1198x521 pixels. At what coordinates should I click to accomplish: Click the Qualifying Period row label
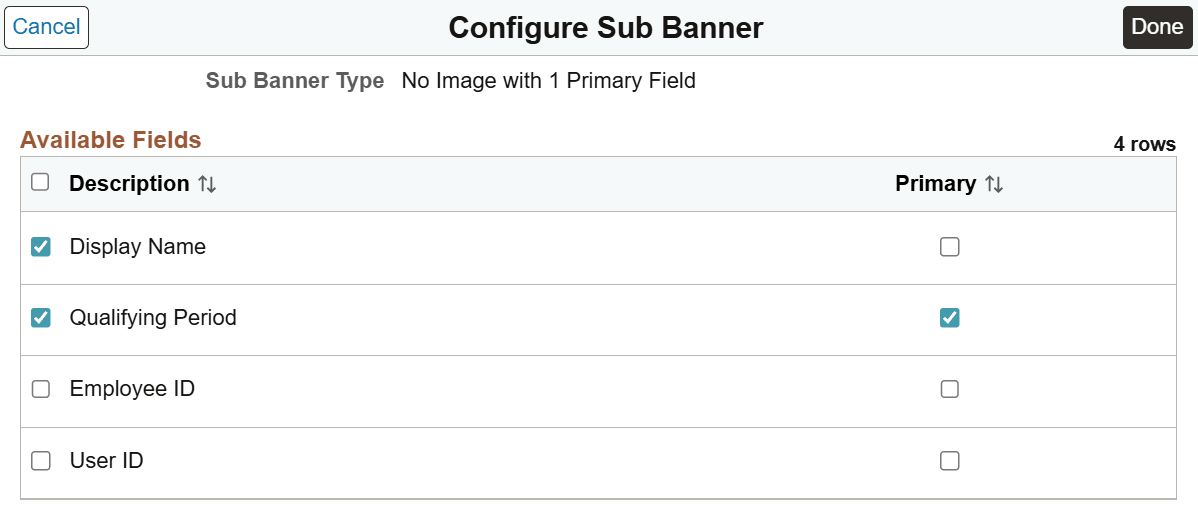pyautogui.click(x=153, y=318)
